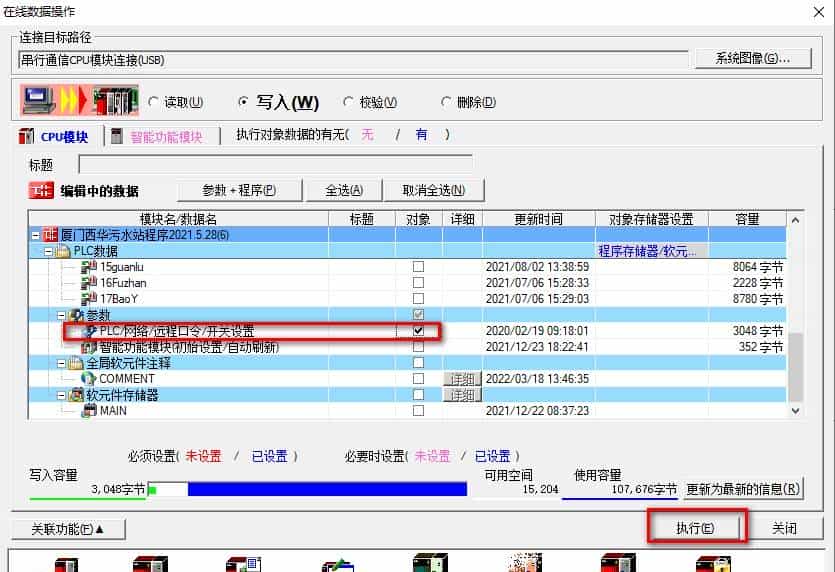
Task: Click the PC-to-PLC transfer direction icon
Action: (x=79, y=100)
